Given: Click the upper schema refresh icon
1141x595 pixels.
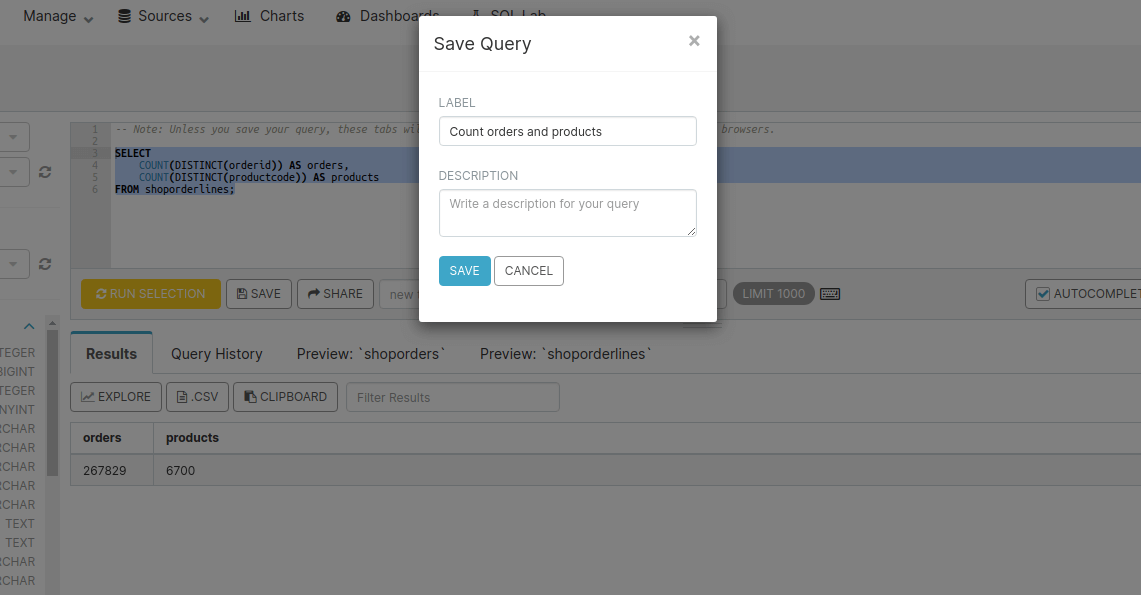Looking at the screenshot, I should (45, 172).
